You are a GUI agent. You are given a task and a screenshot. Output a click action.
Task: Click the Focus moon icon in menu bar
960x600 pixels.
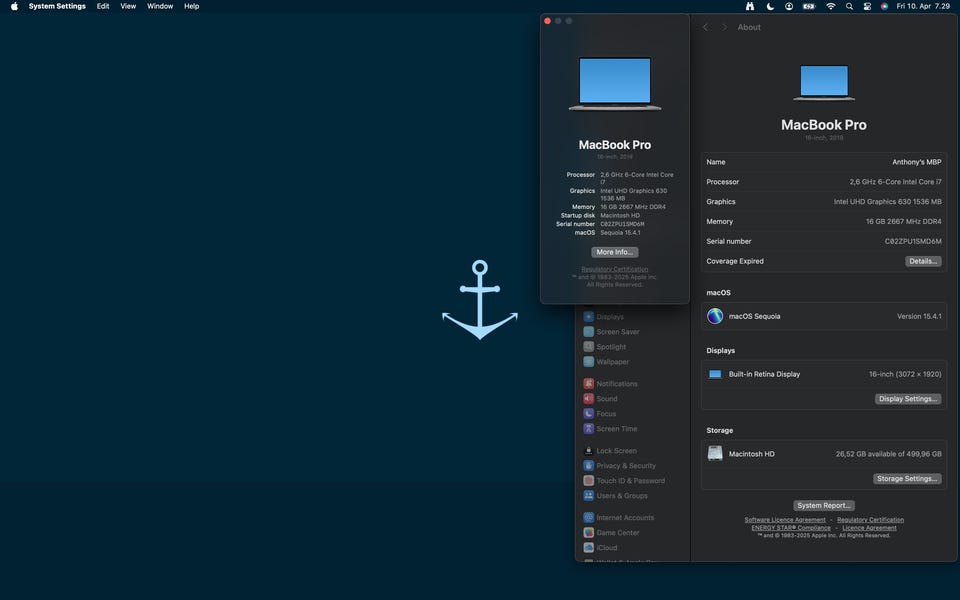point(770,6)
